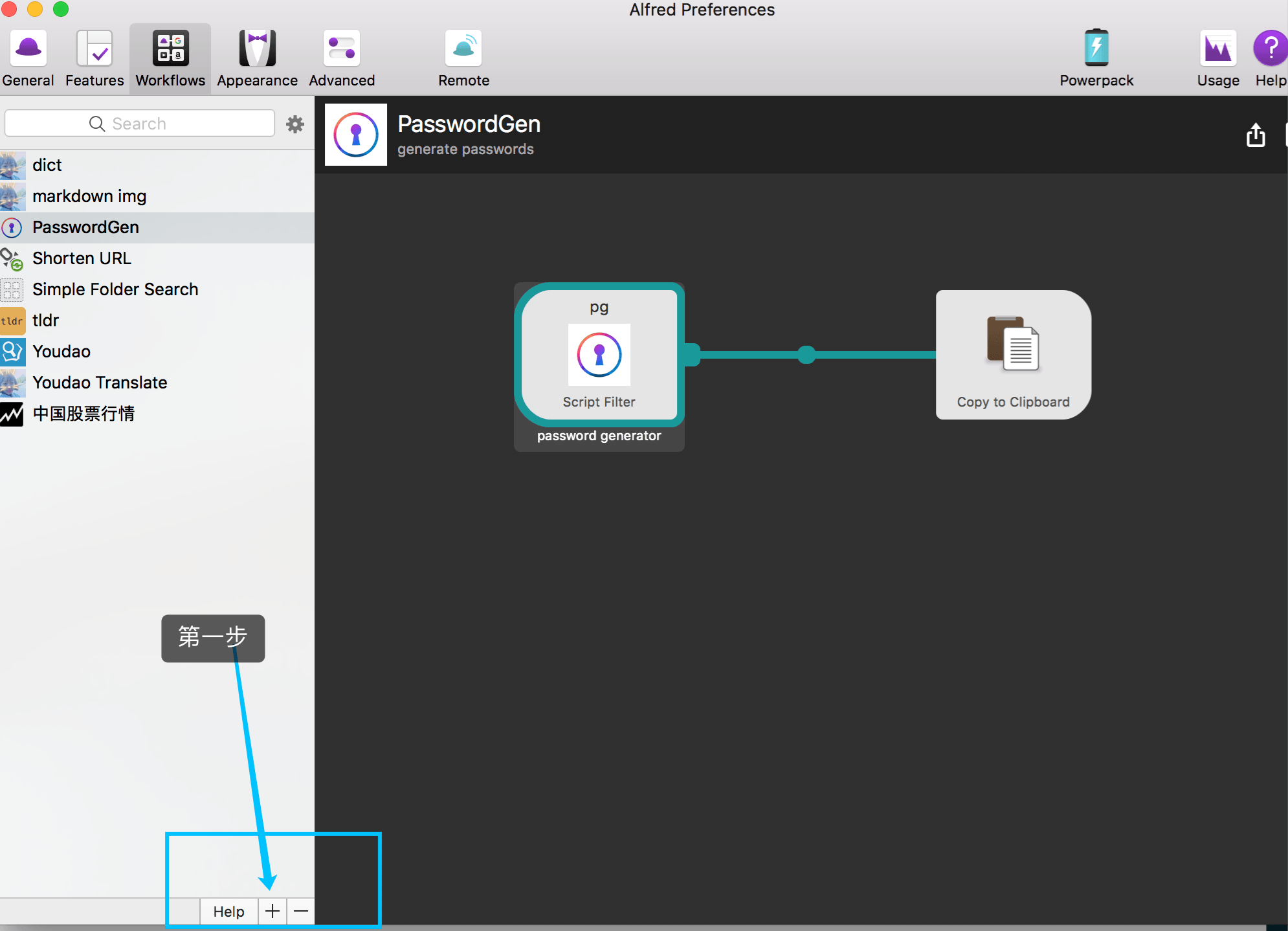Open the workflow list gear menu
Image resolution: width=1288 pixels, height=931 pixels.
tap(295, 124)
